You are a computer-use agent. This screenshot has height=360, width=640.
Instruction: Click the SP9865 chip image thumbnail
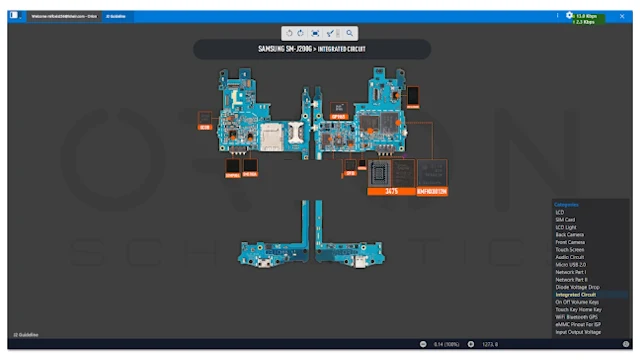(x=339, y=108)
